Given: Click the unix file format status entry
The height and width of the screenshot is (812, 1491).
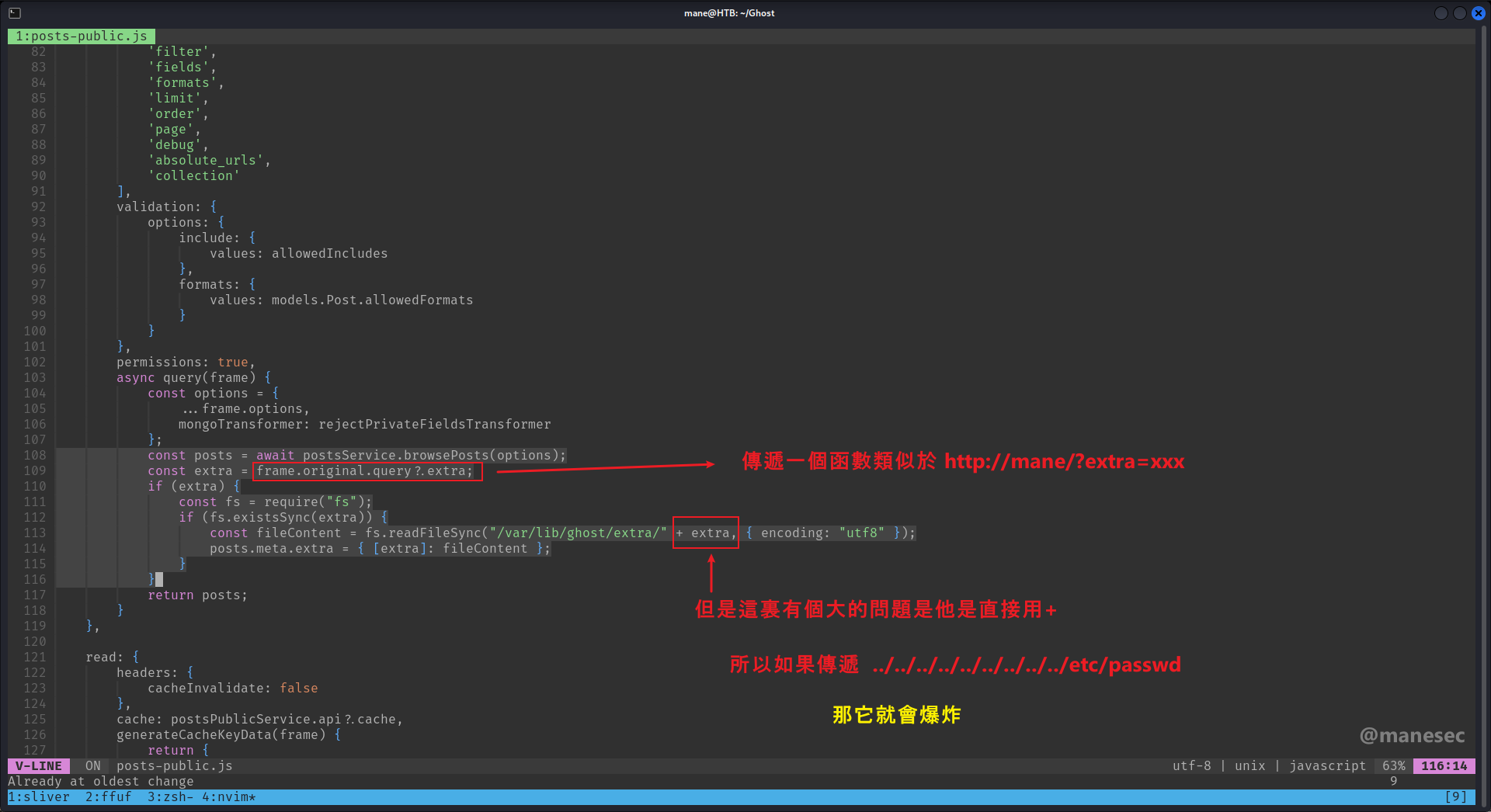Looking at the screenshot, I should (x=1250, y=766).
